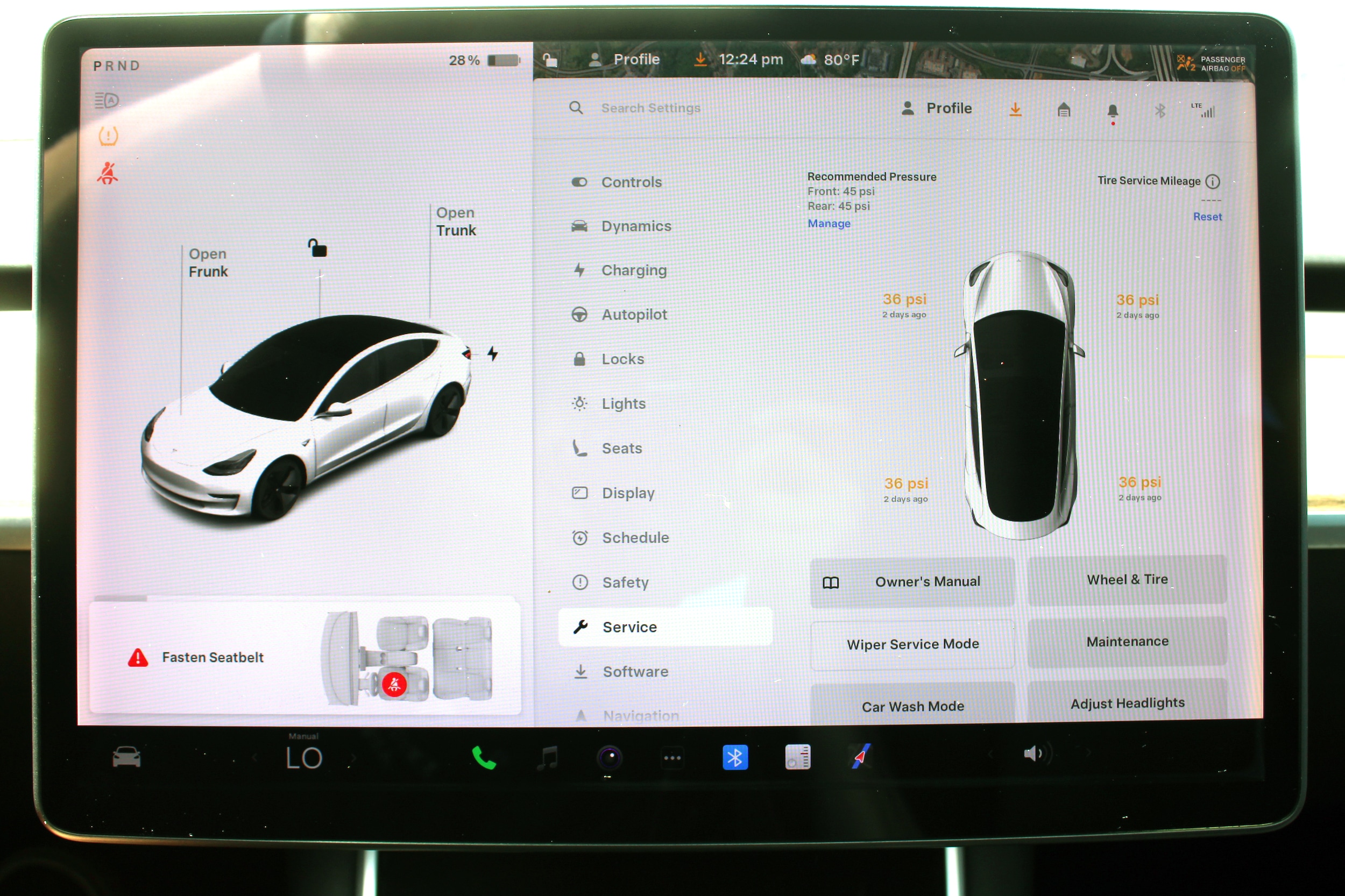The height and width of the screenshot is (896, 1345).
Task: Open Profile in the settings header
Action: pyautogui.click(x=936, y=108)
